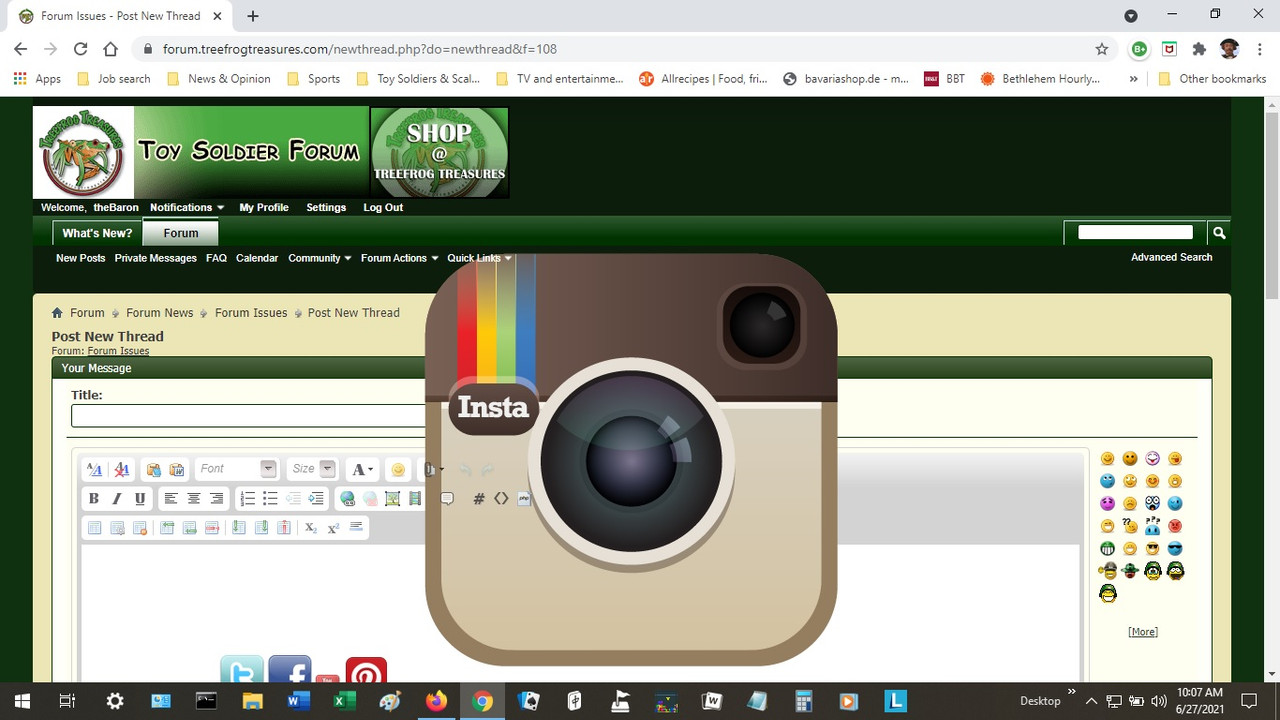Click the Subscript X2 icon

311,527
